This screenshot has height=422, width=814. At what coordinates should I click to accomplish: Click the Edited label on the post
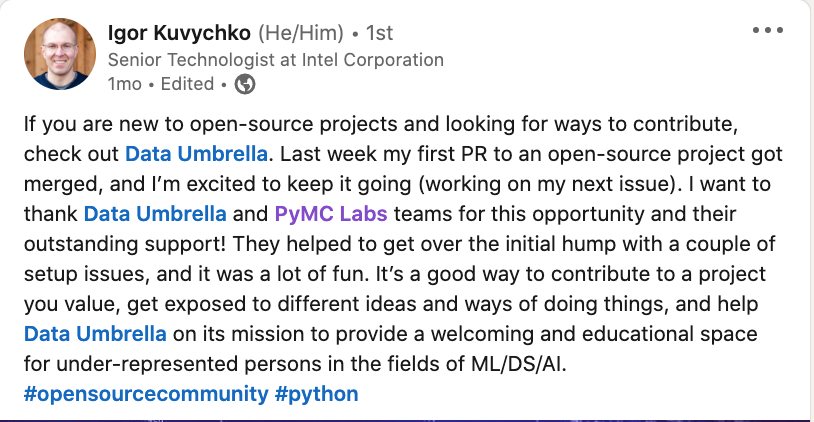click(x=188, y=84)
